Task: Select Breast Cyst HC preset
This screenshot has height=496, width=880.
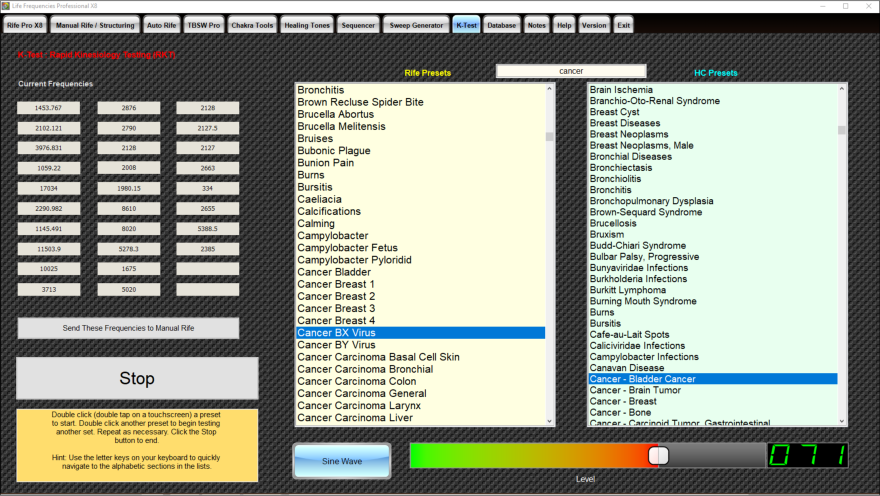Action: click(713, 112)
